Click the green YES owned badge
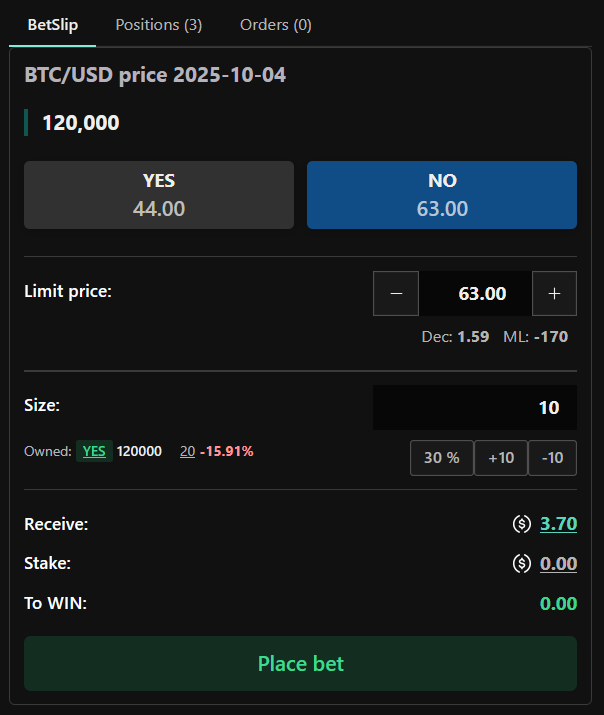Viewport: 604px width, 715px height. pyautogui.click(x=94, y=451)
